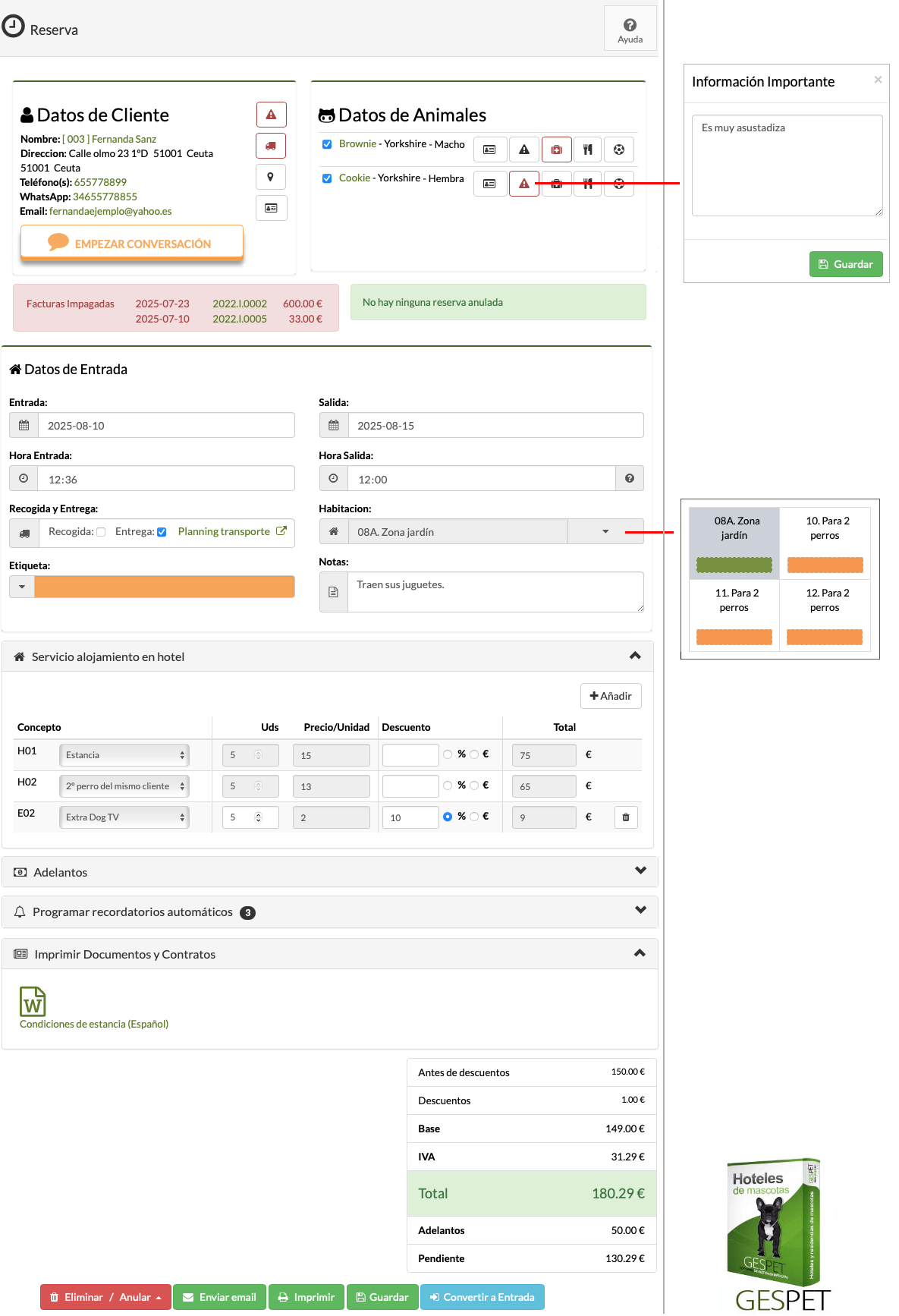Open client warning alert icon

pyautogui.click(x=271, y=115)
